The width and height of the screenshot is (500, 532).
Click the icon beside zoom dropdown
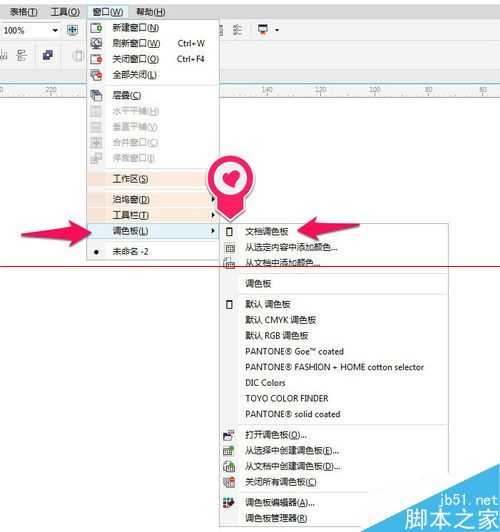(x=73, y=30)
